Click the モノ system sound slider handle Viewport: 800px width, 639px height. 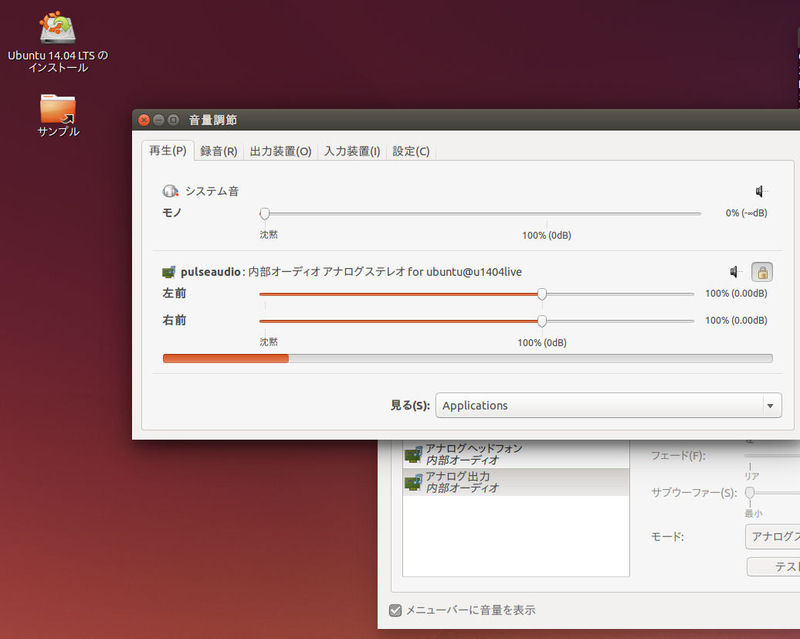265,213
